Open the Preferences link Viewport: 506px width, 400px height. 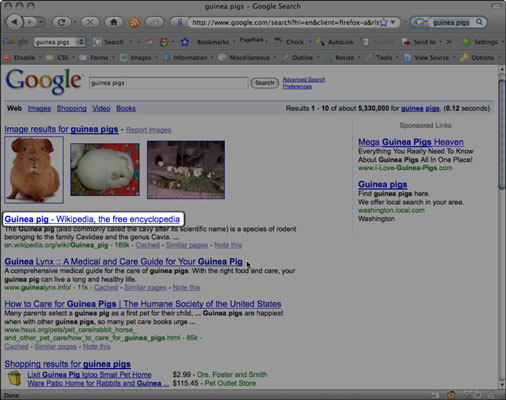coord(297,86)
